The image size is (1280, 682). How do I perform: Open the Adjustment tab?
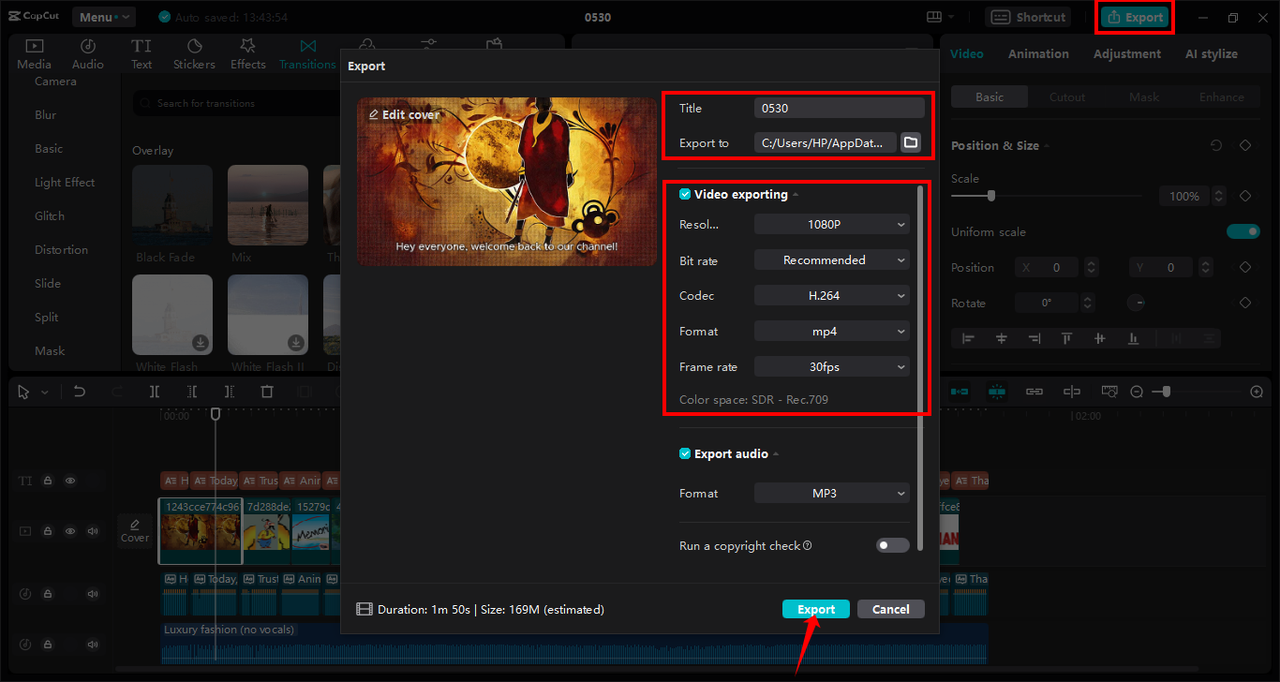coord(1127,54)
